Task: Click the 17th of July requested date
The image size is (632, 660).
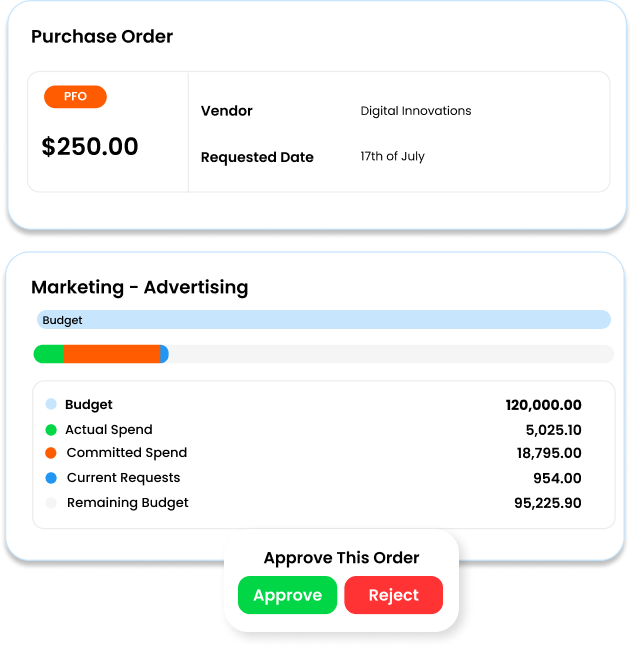Action: [x=392, y=157]
